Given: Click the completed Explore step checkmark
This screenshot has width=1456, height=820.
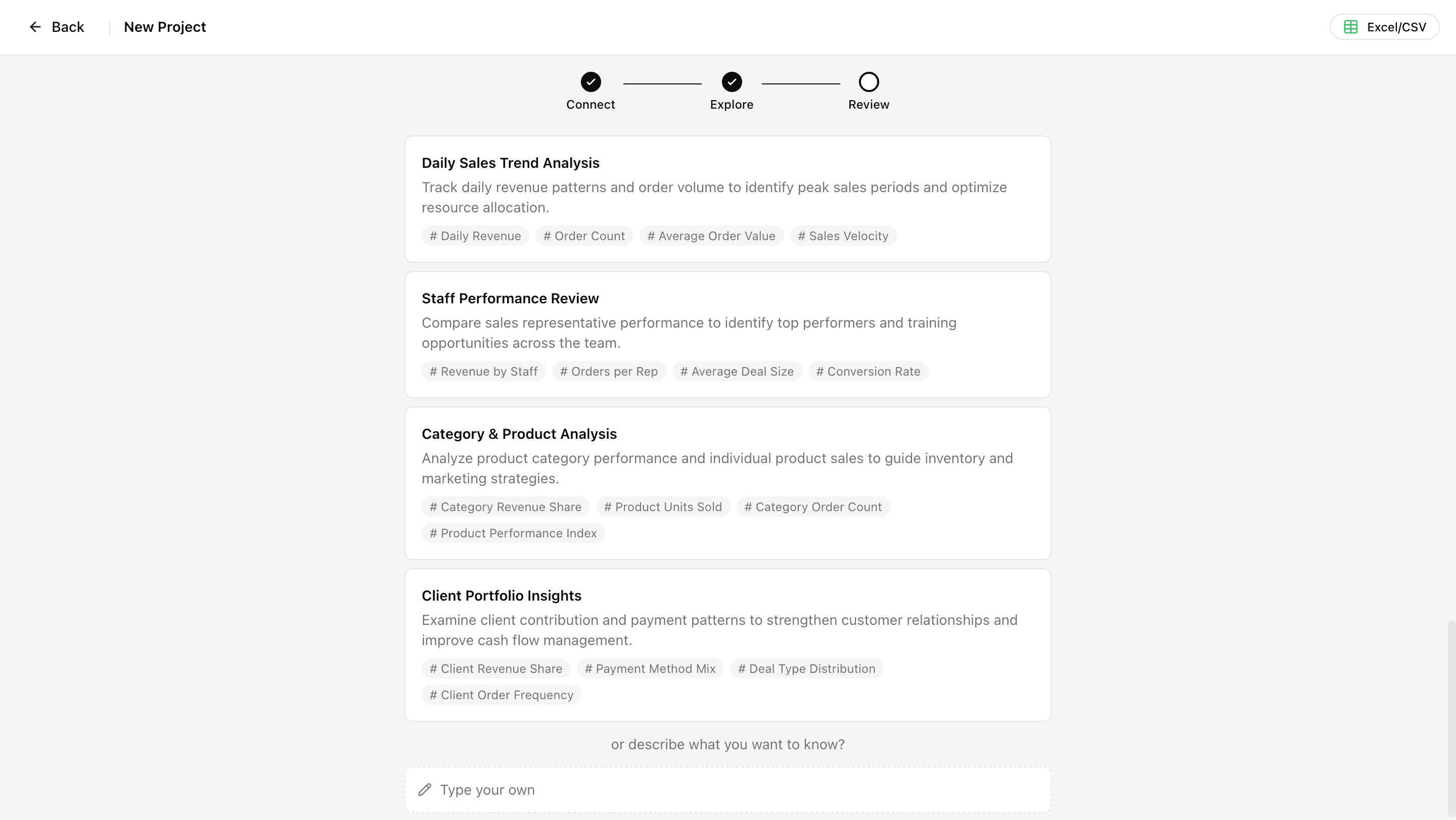Looking at the screenshot, I should coord(732,82).
